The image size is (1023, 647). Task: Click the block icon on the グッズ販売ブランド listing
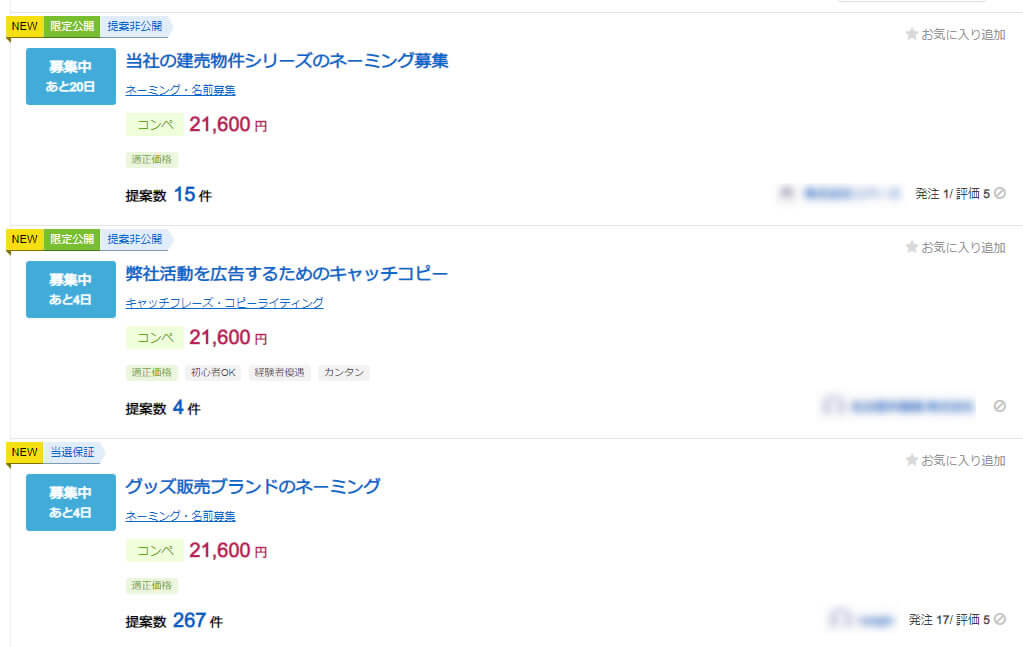click(999, 620)
